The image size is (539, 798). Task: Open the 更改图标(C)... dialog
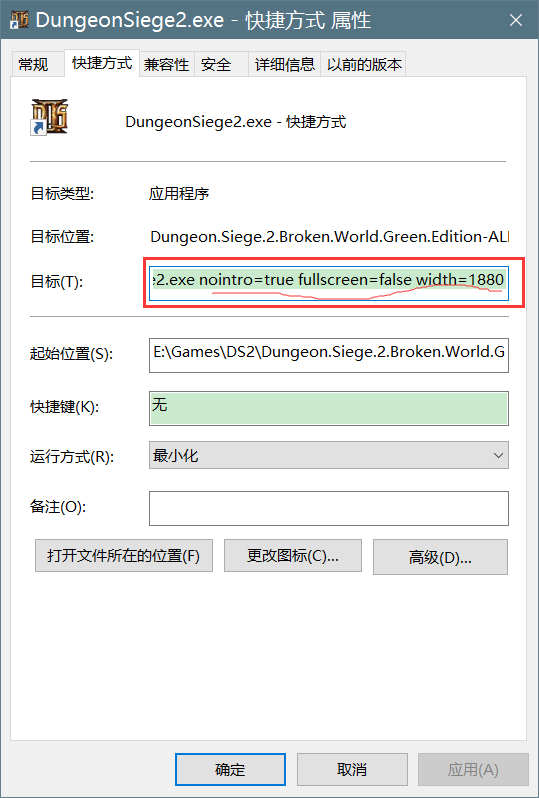293,556
